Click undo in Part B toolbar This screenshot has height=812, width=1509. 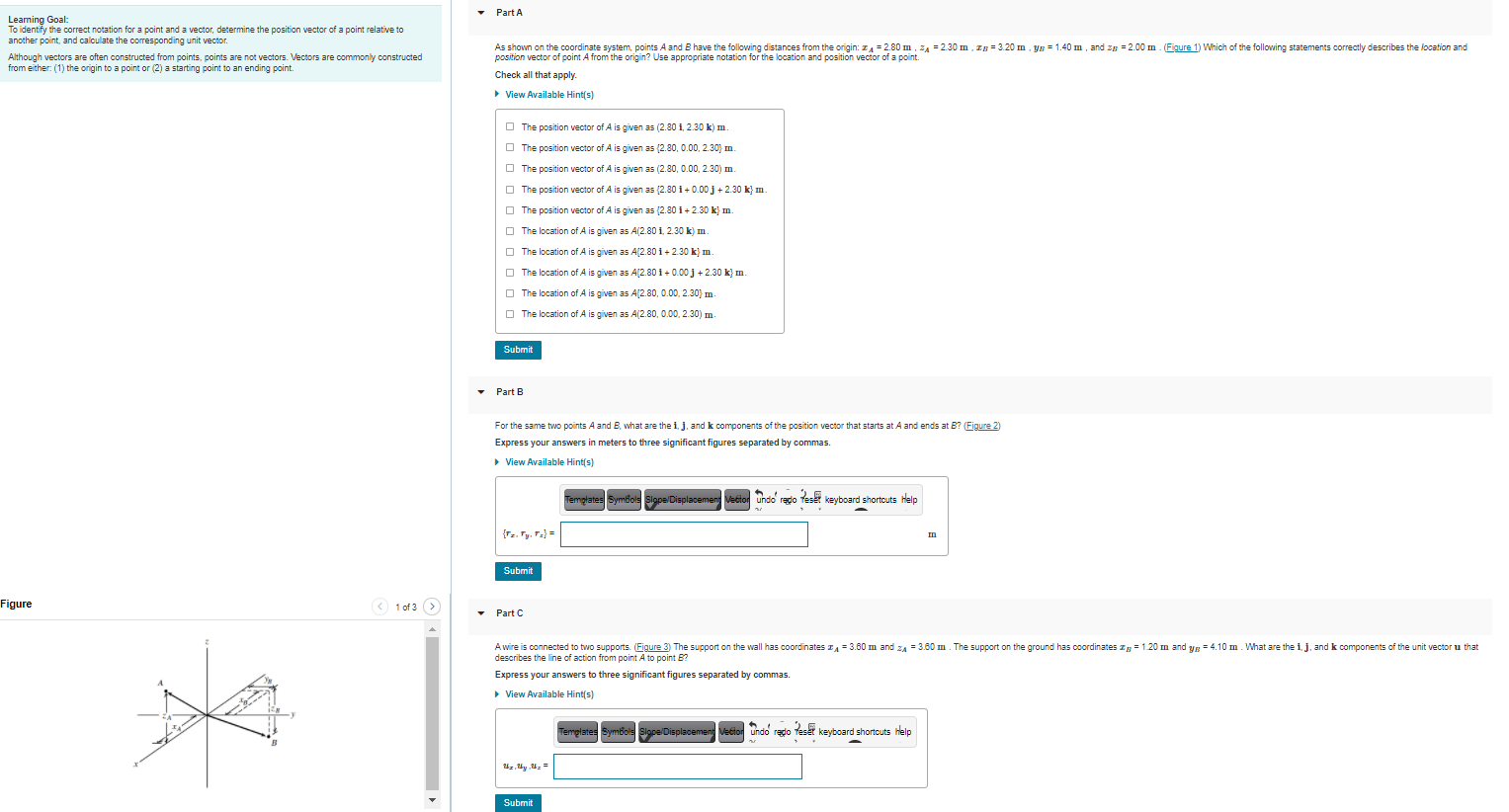[x=765, y=499]
